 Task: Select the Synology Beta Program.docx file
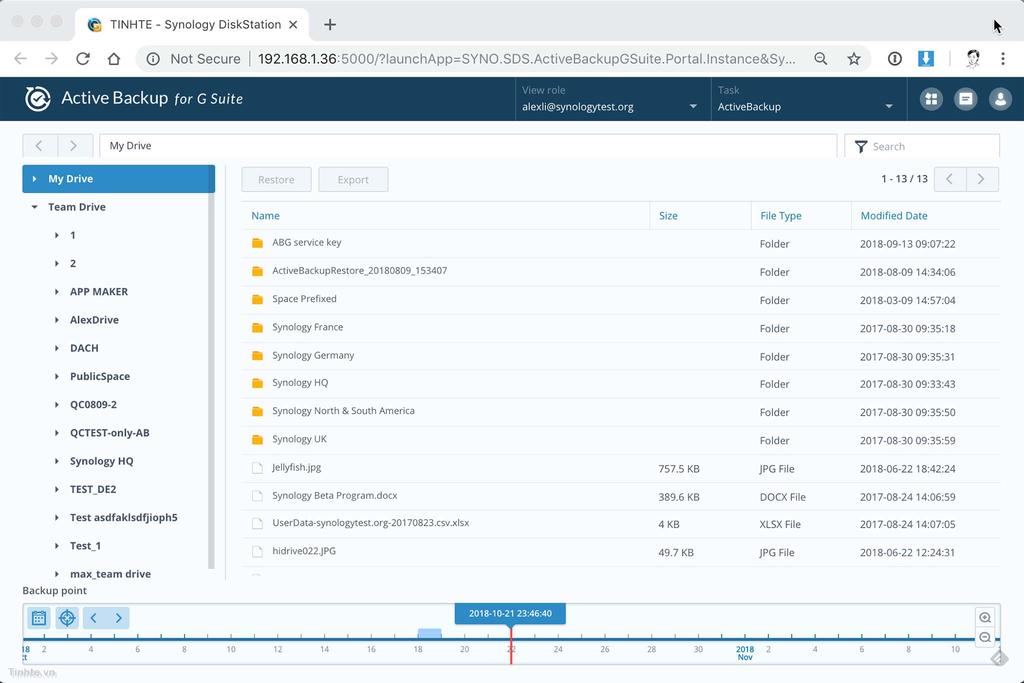click(620, 496)
